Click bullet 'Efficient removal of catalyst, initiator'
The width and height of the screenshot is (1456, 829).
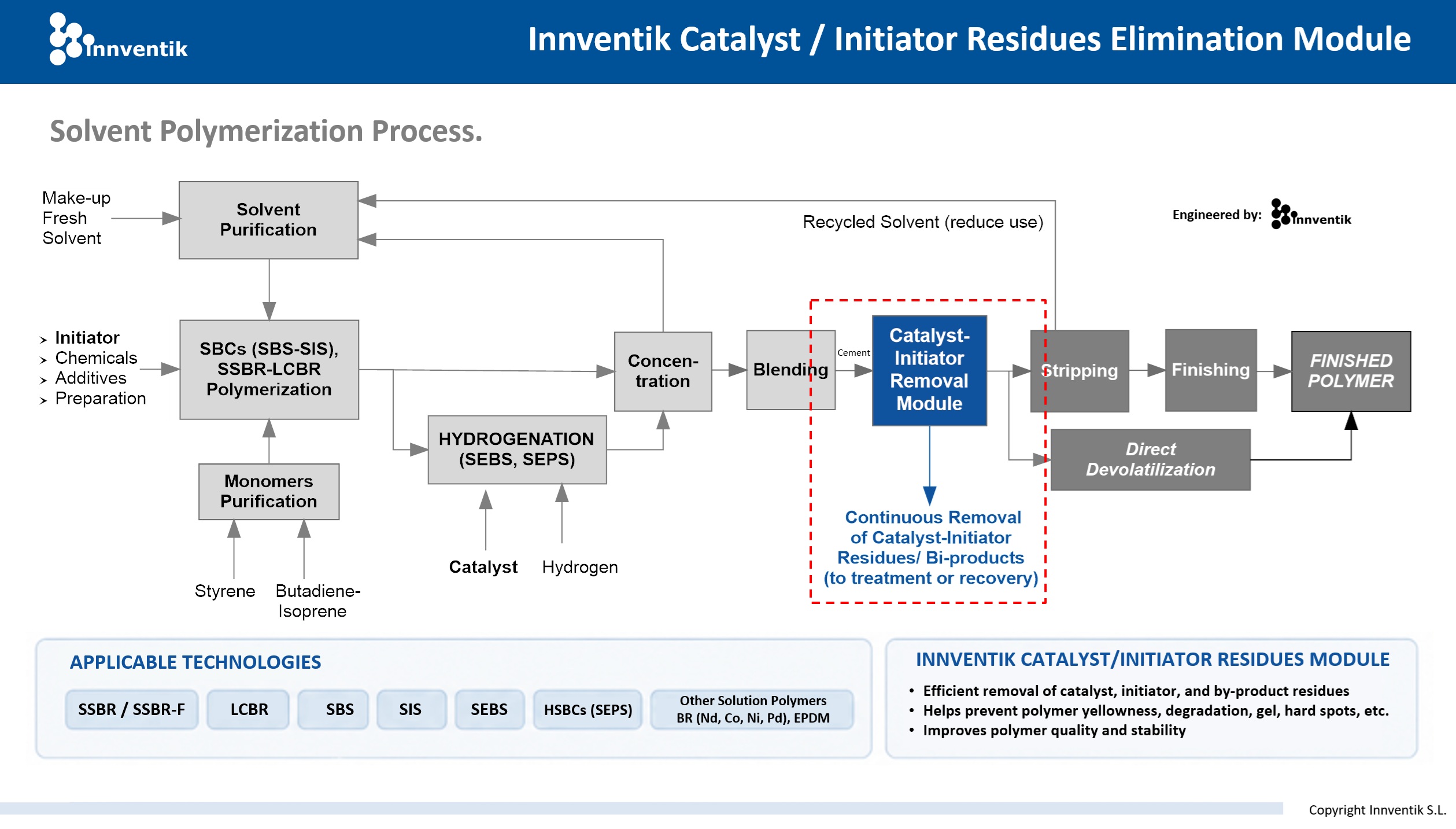coord(1136,691)
